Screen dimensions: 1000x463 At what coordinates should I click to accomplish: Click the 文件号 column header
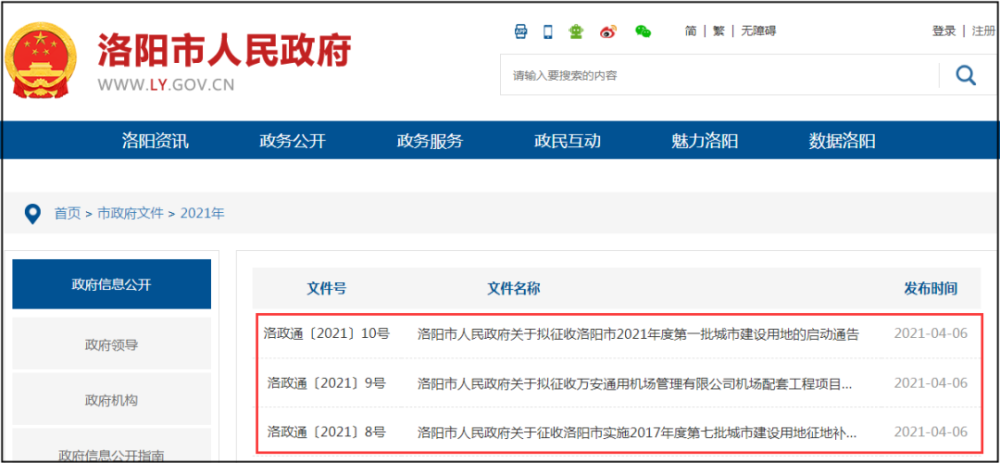(327, 288)
